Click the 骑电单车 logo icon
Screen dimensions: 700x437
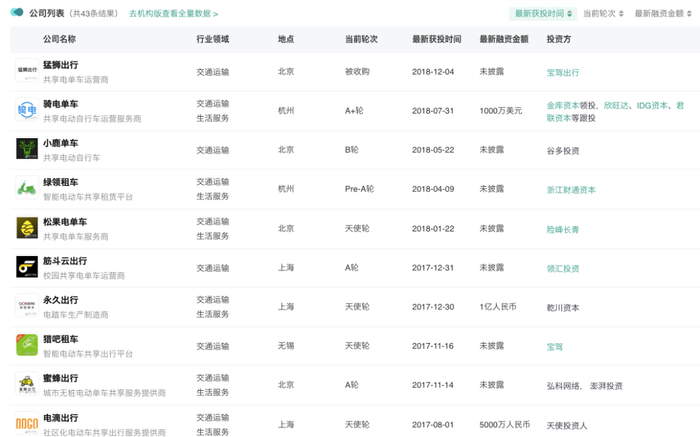point(27,110)
